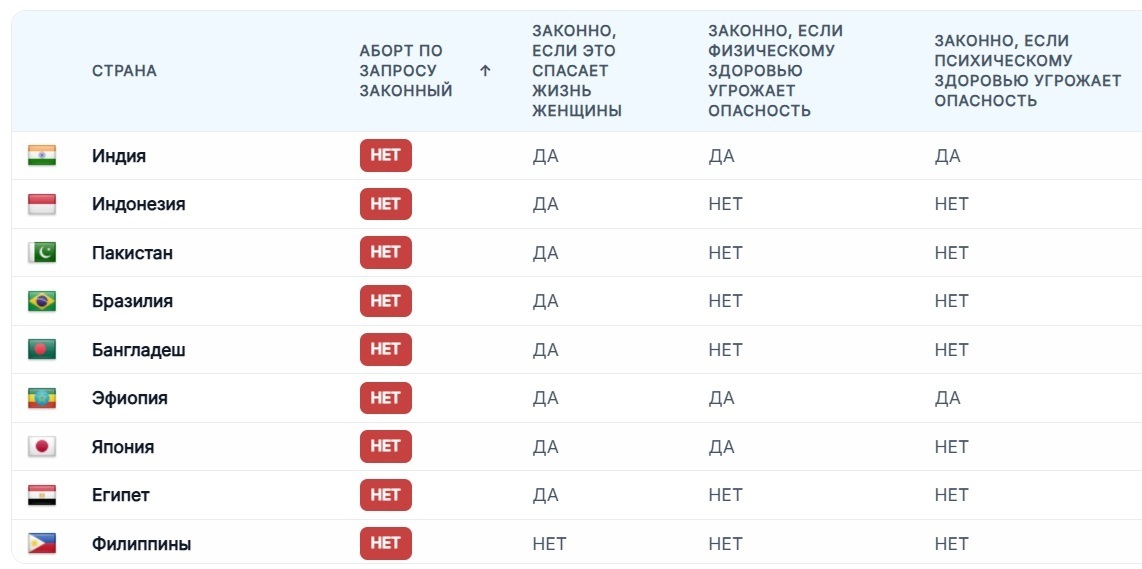Click the Bangladesh flag icon

pos(42,349)
